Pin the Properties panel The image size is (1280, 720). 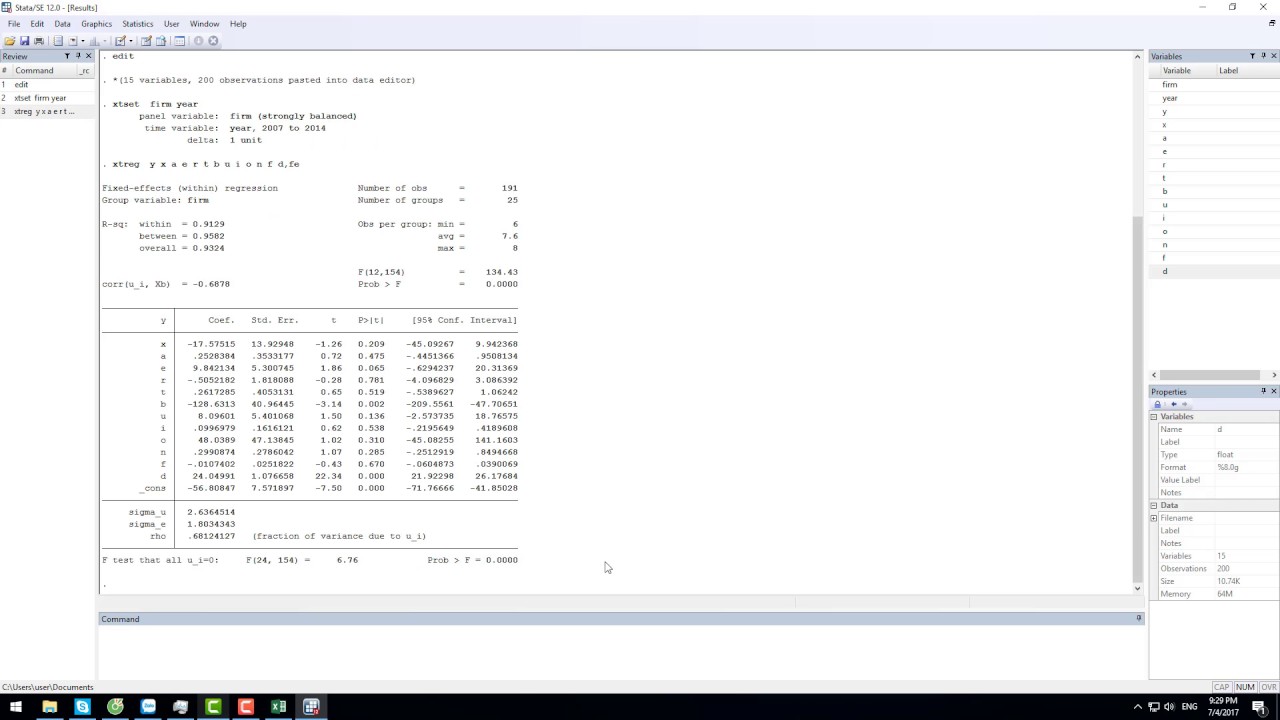point(1263,391)
